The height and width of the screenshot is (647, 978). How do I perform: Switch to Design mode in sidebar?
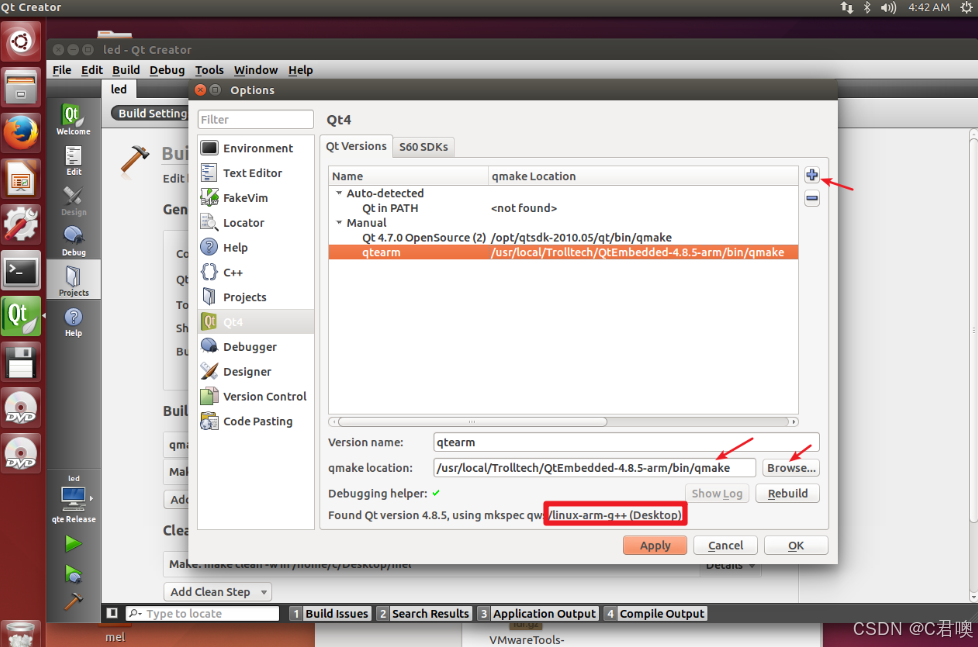tap(74, 201)
